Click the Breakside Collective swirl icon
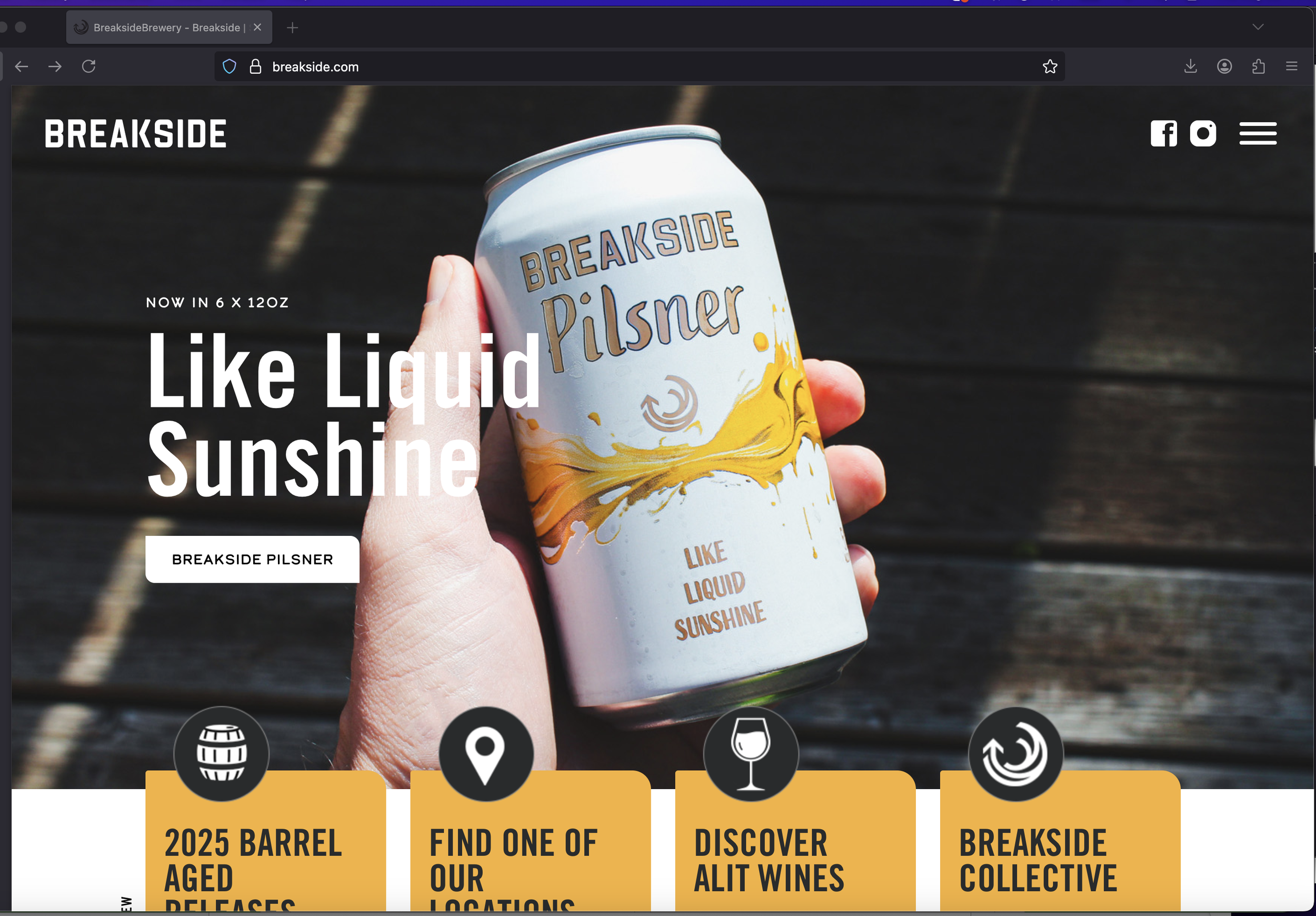The image size is (1316, 916). [1015, 753]
